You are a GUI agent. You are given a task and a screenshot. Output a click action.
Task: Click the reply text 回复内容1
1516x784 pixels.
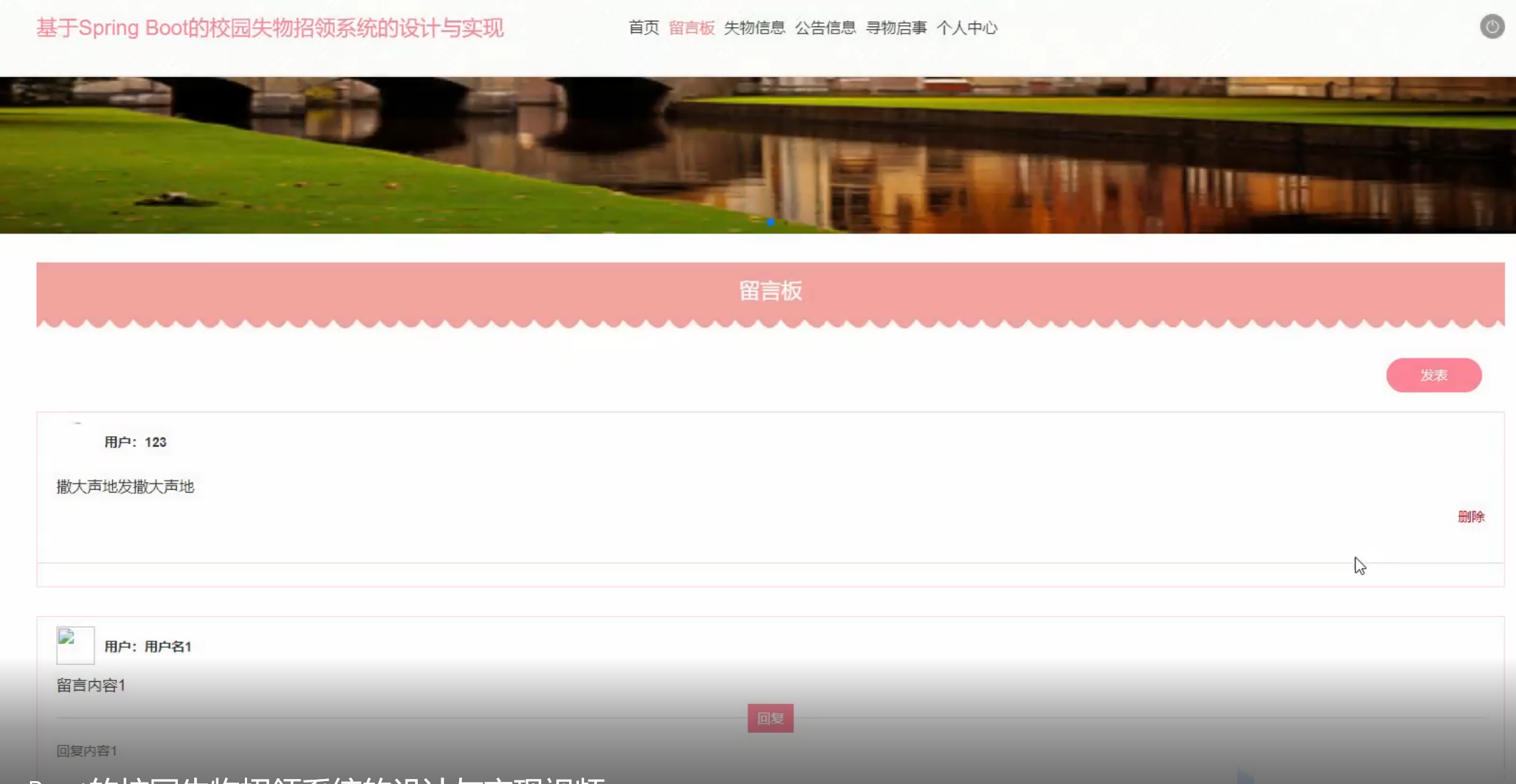(x=87, y=750)
